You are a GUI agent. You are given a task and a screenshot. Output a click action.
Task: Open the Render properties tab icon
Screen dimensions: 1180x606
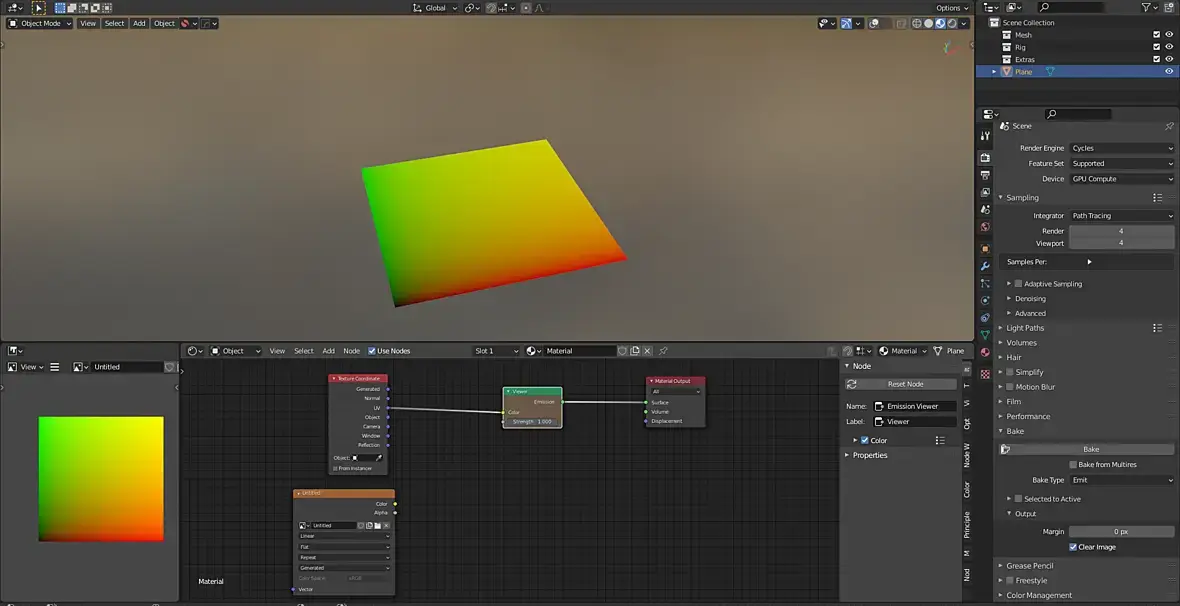985,157
